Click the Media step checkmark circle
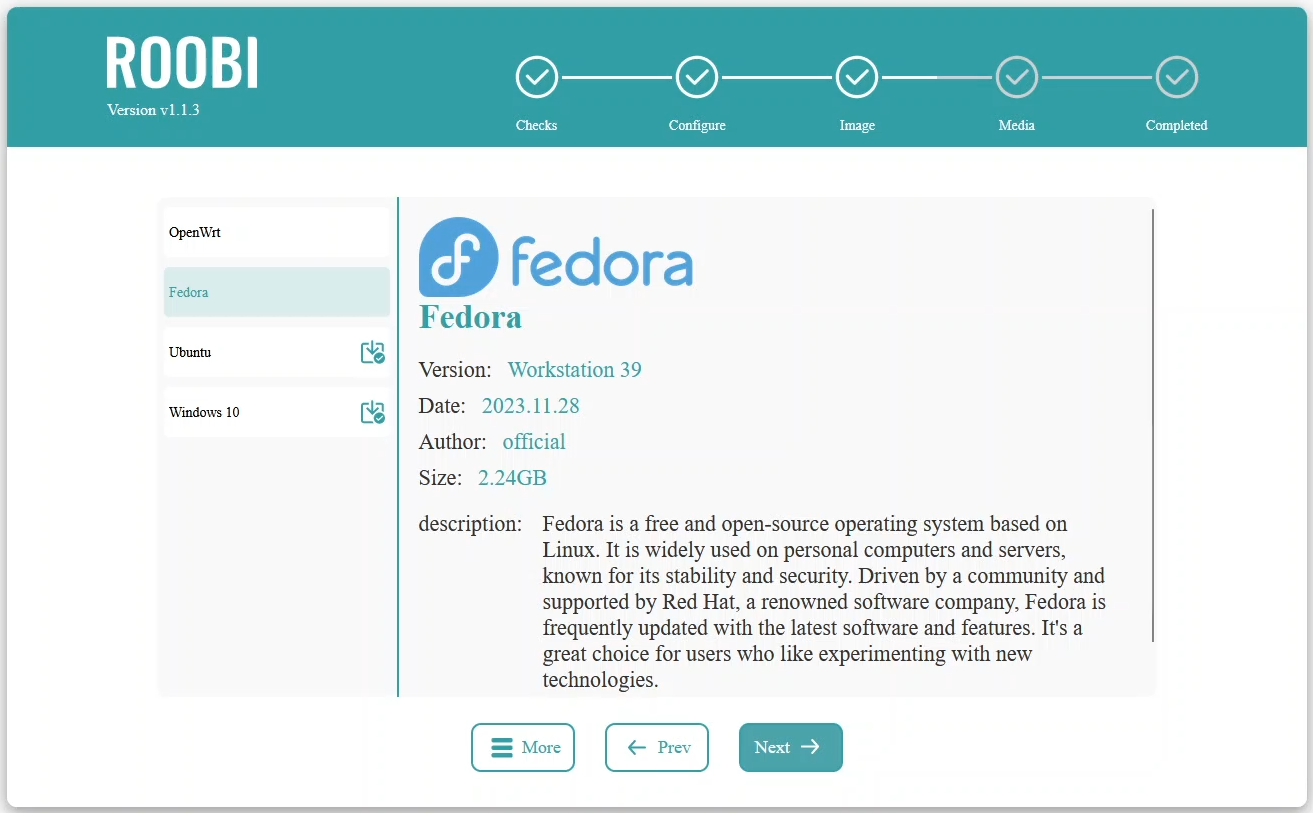The image size is (1313, 813). (x=1017, y=77)
